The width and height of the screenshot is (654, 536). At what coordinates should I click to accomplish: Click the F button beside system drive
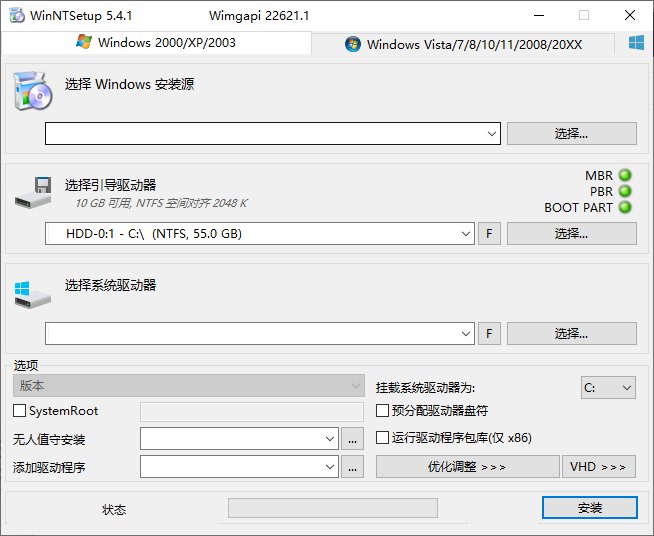[489, 333]
